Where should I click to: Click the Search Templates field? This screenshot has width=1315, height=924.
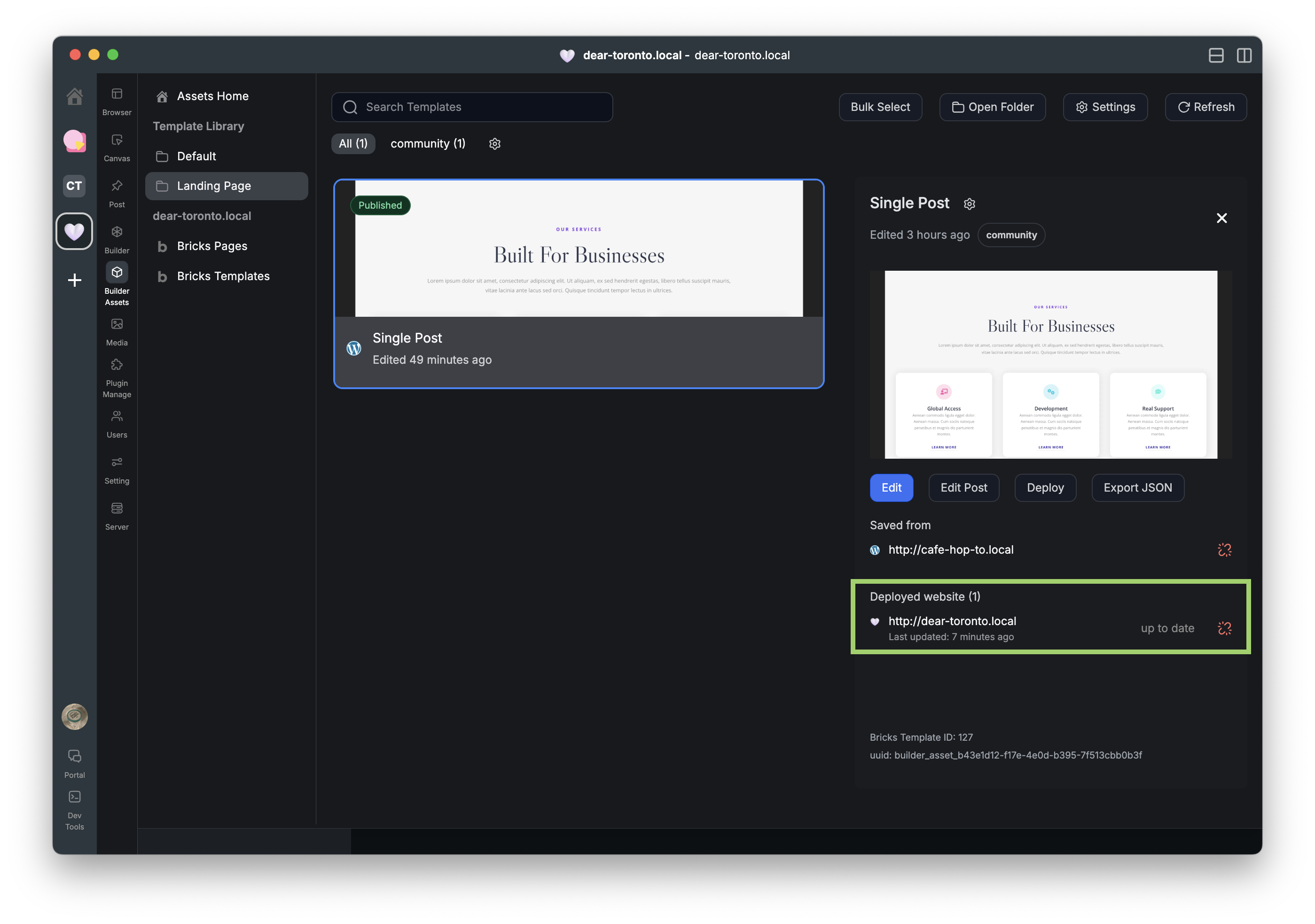click(472, 107)
